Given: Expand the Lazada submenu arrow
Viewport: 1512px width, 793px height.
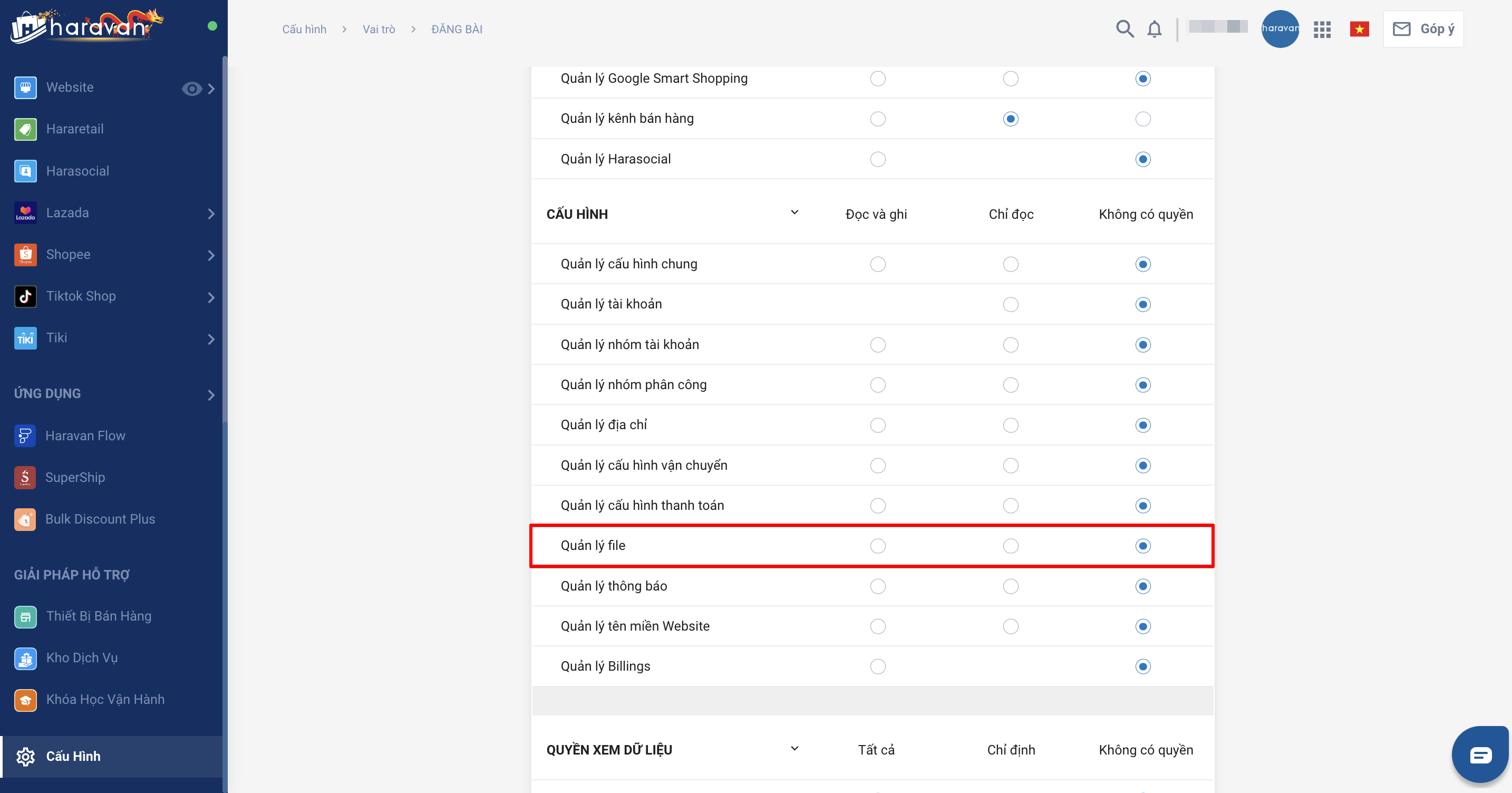Looking at the screenshot, I should pos(211,214).
